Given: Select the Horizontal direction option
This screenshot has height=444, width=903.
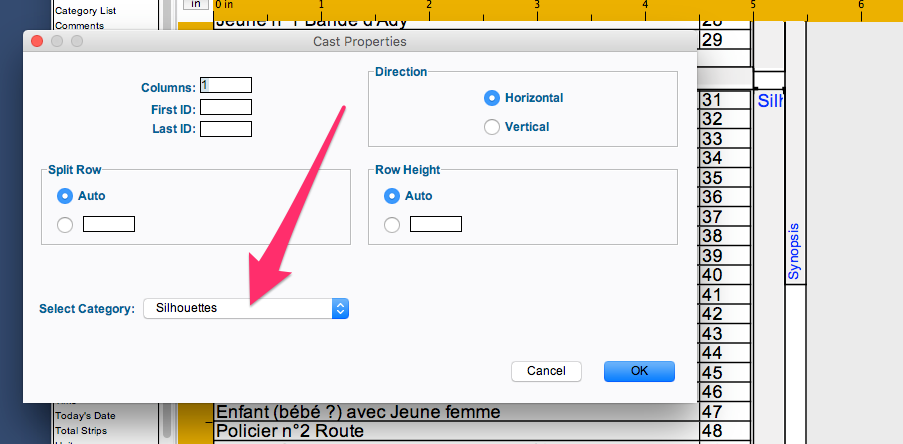Looking at the screenshot, I should point(491,98).
